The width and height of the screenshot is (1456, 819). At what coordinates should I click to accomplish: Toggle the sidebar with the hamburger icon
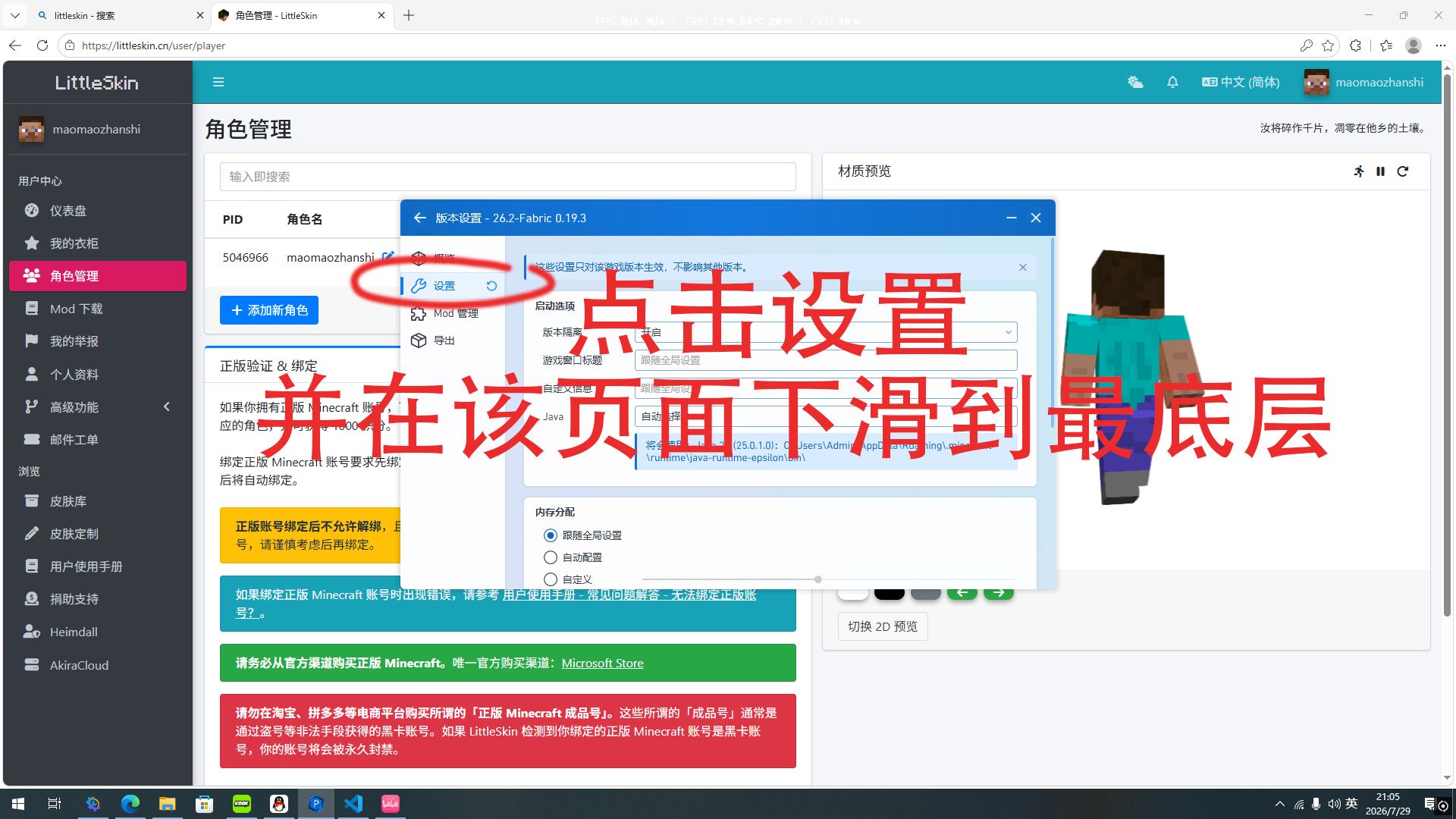(x=218, y=82)
